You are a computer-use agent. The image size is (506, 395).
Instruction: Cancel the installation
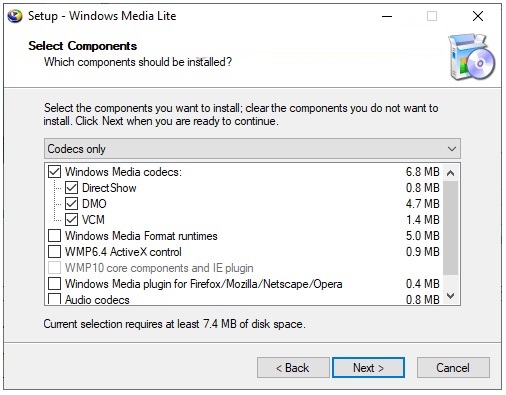pos(453,368)
